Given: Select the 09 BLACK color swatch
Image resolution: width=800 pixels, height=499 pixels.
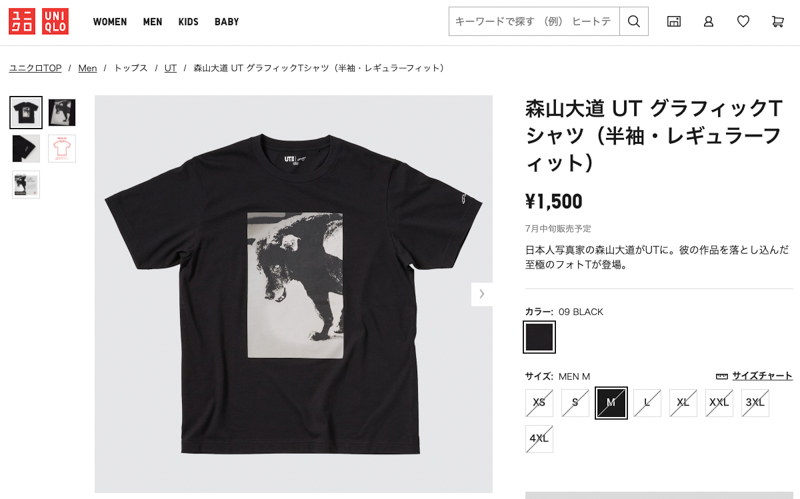Looking at the screenshot, I should [539, 337].
